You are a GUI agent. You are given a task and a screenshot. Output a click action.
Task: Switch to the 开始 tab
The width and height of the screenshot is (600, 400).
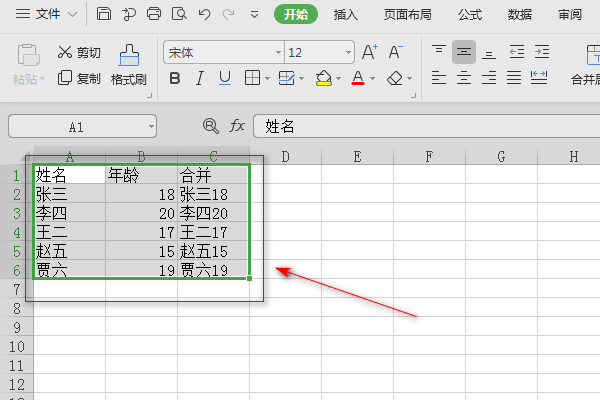coord(296,15)
